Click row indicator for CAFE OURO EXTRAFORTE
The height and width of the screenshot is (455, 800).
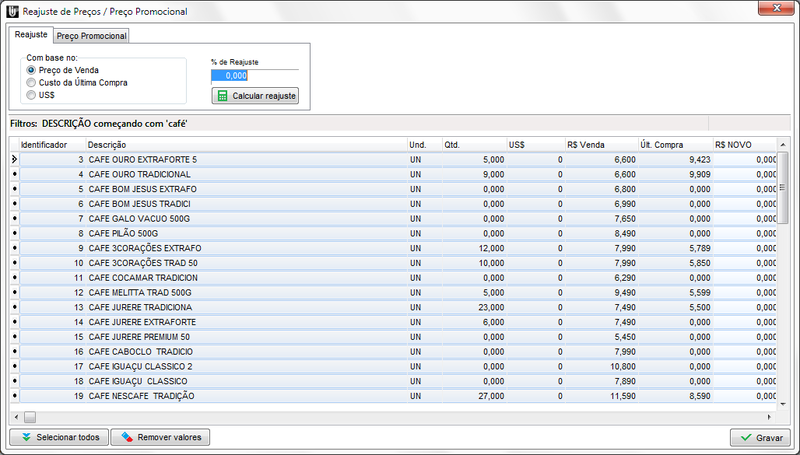point(14,159)
